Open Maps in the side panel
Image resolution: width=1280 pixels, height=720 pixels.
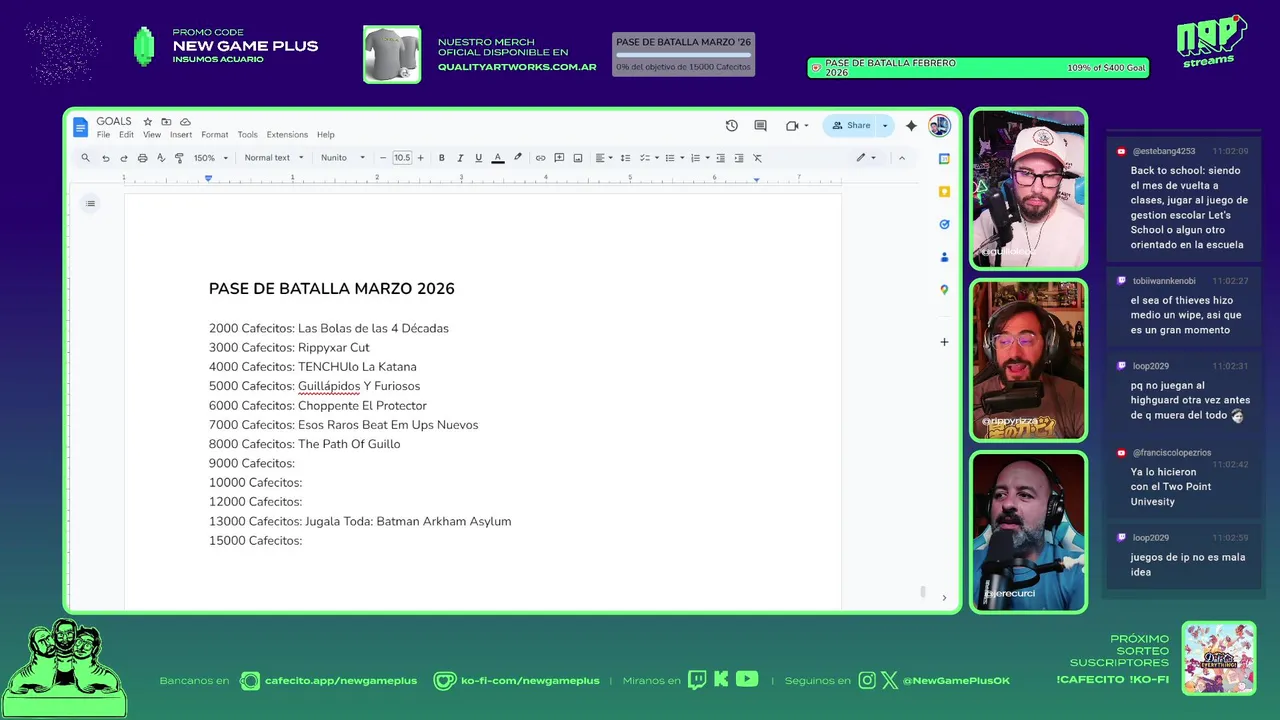click(944, 290)
